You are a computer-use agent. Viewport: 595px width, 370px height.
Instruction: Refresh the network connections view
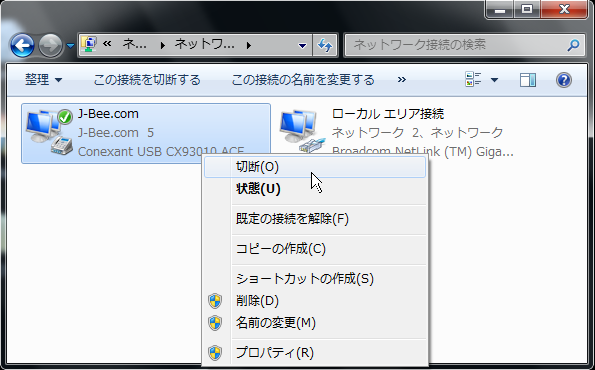pos(325,46)
